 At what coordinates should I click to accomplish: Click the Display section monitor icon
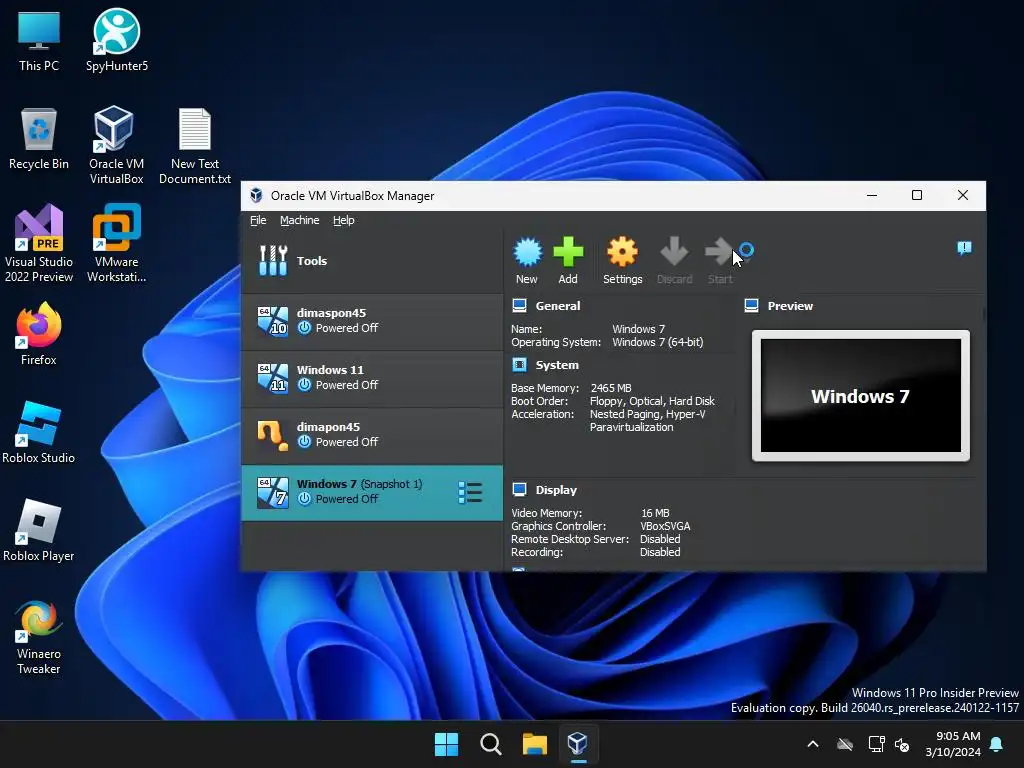coord(519,490)
